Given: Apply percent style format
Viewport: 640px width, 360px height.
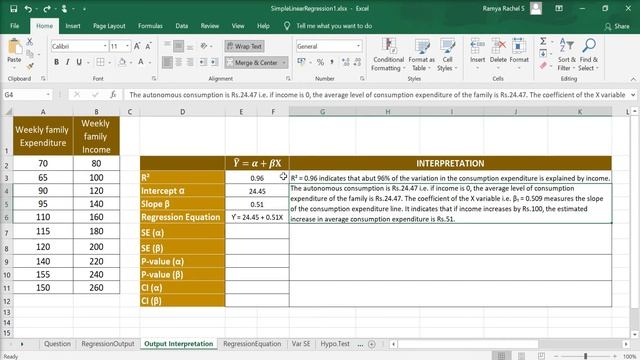Looking at the screenshot, I should 320,62.
